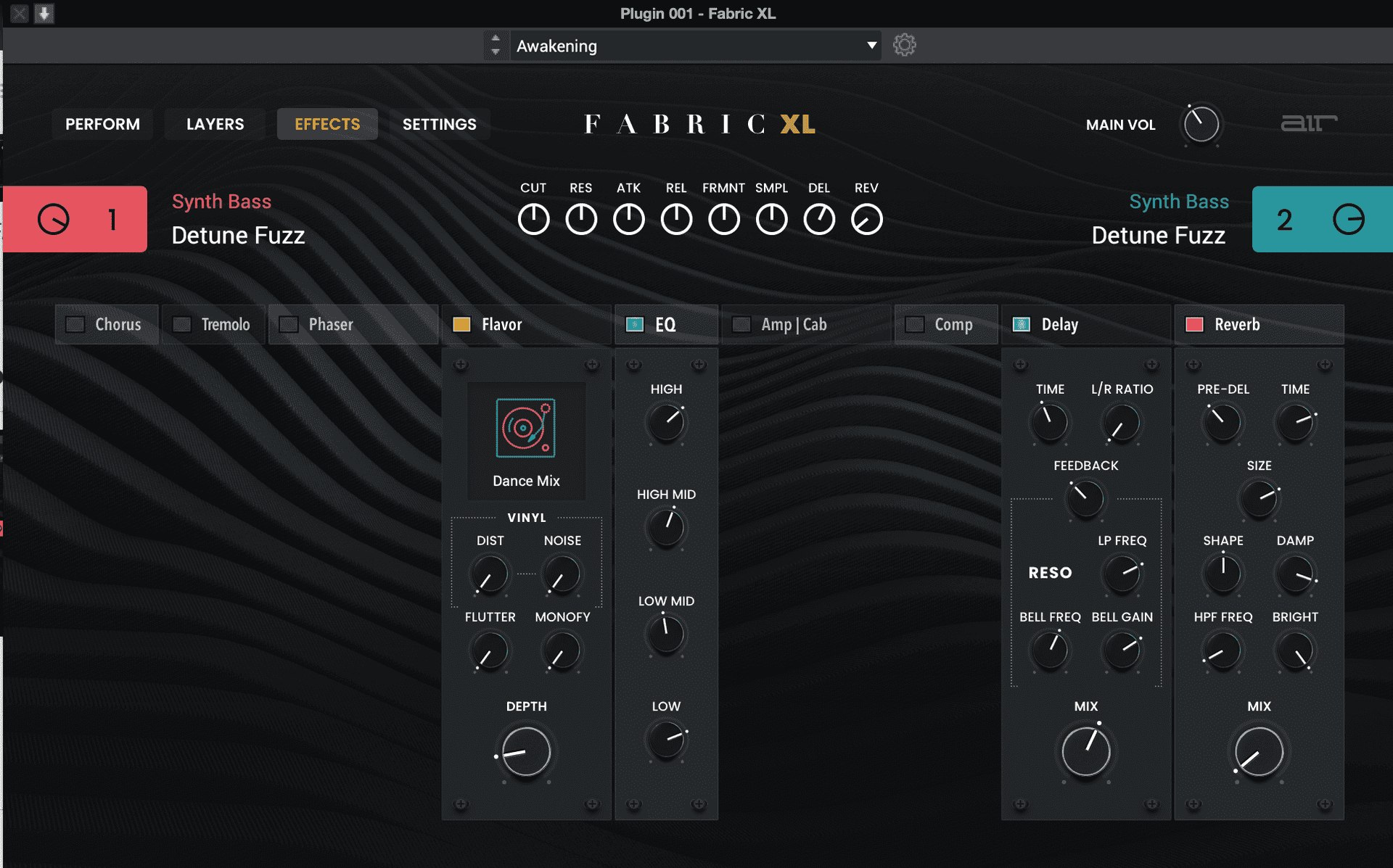The image size is (1393, 868).
Task: Open the Awakening preset dropdown
Action: pyautogui.click(x=871, y=46)
